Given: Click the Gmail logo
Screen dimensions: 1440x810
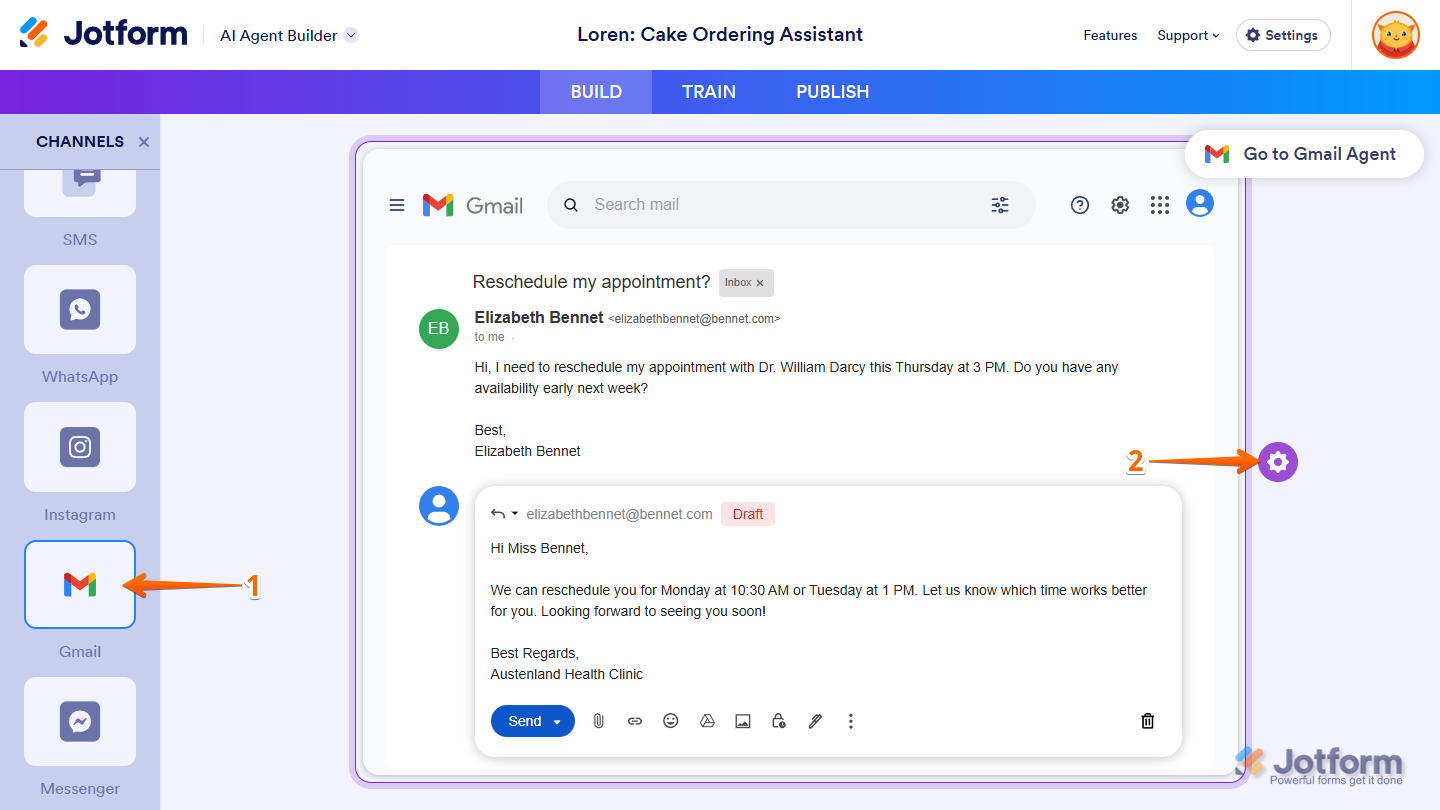Looking at the screenshot, I should [x=473, y=205].
